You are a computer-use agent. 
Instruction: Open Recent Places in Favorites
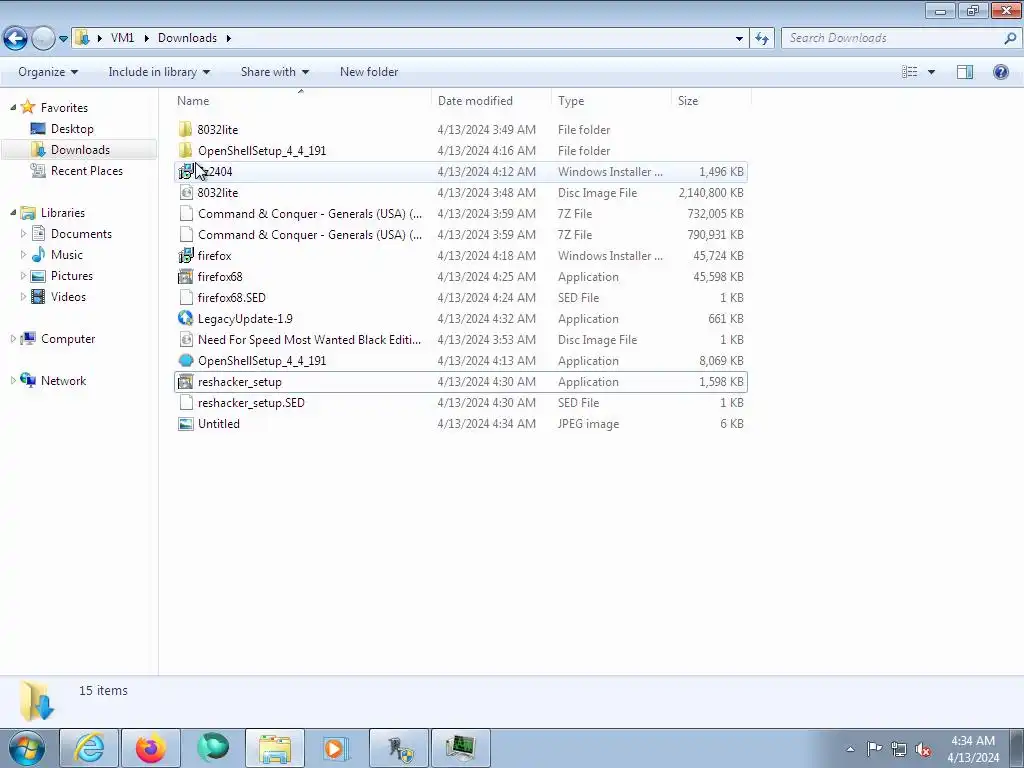point(86,170)
